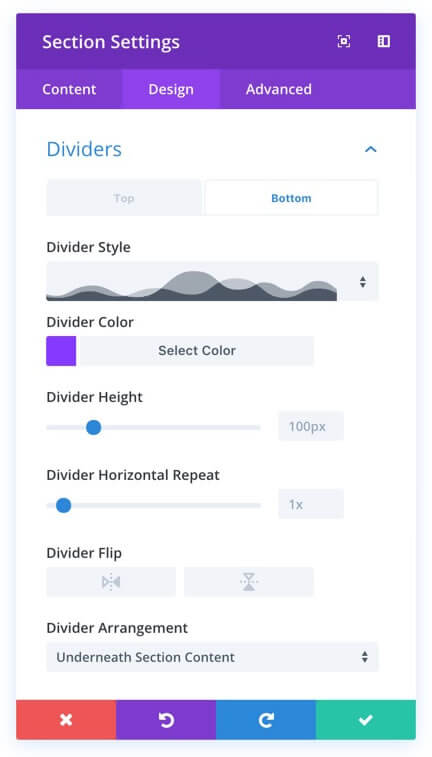Screen dimensions: 432x757
Task: Click the Design tab
Action: (171, 89)
